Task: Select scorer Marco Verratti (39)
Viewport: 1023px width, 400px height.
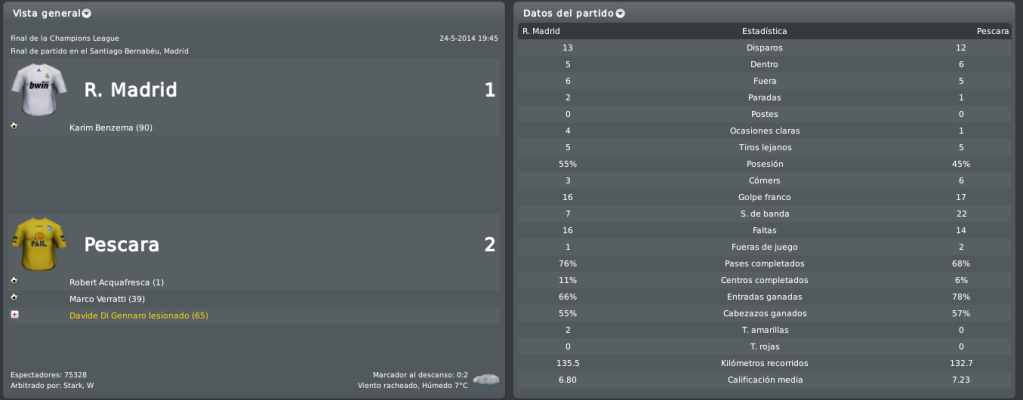Action: click(107, 299)
